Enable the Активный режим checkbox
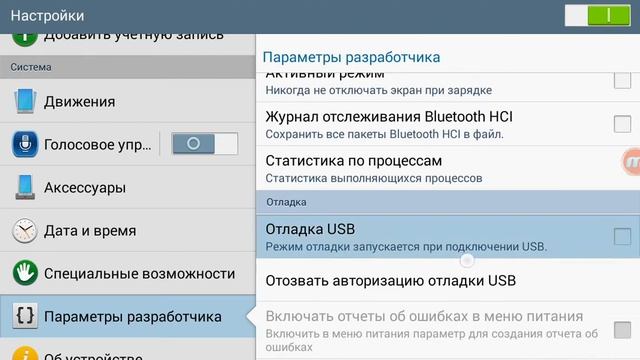 point(622,80)
